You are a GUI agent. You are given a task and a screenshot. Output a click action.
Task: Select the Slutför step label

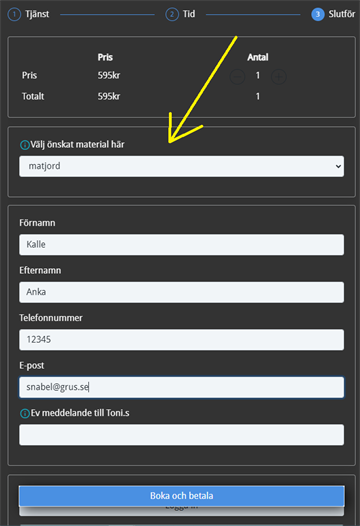pos(342,14)
